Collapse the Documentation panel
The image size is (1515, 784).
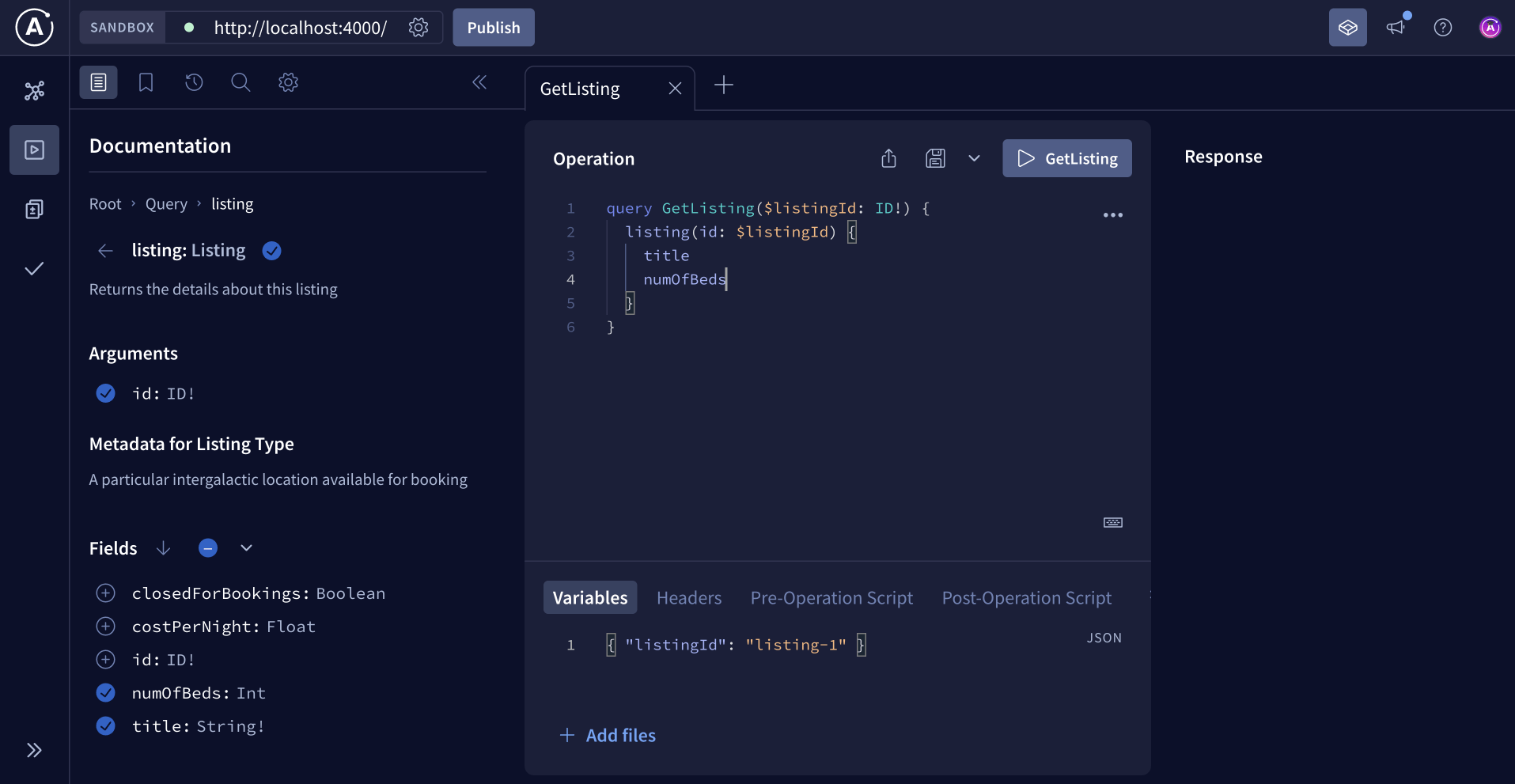point(479,82)
